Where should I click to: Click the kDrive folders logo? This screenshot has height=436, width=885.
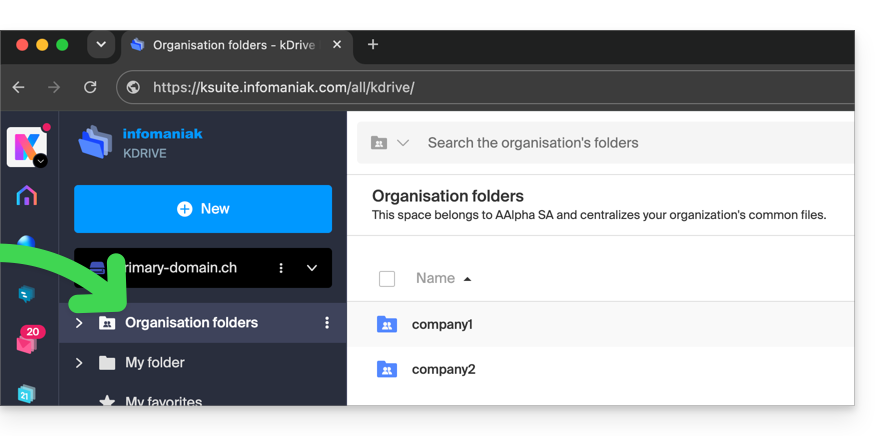pyautogui.click(x=95, y=142)
